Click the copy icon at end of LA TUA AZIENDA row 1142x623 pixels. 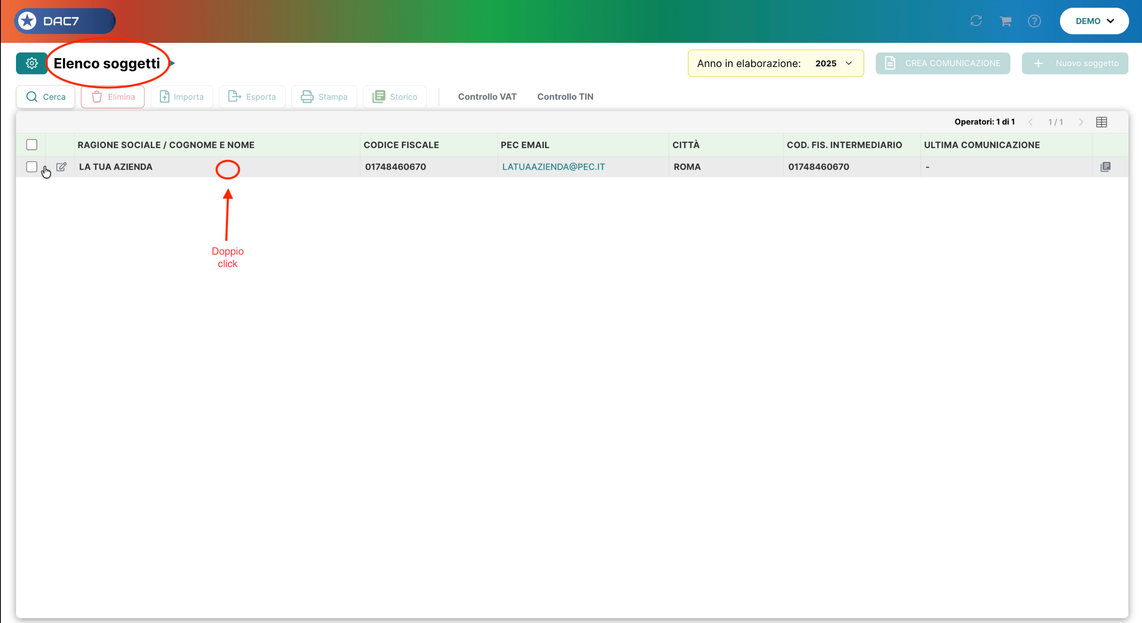(x=1106, y=167)
